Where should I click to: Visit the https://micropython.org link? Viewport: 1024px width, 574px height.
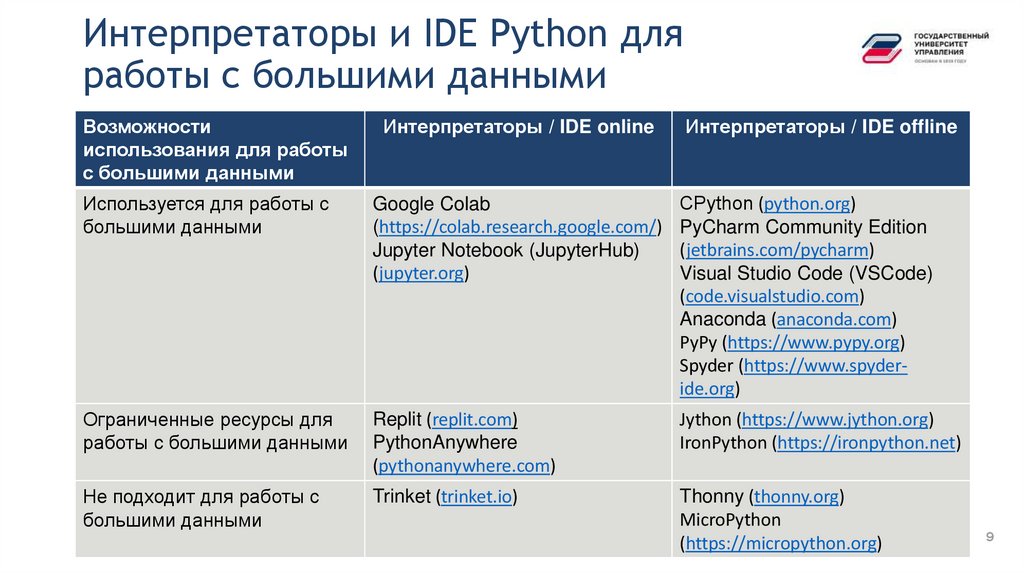[781, 543]
